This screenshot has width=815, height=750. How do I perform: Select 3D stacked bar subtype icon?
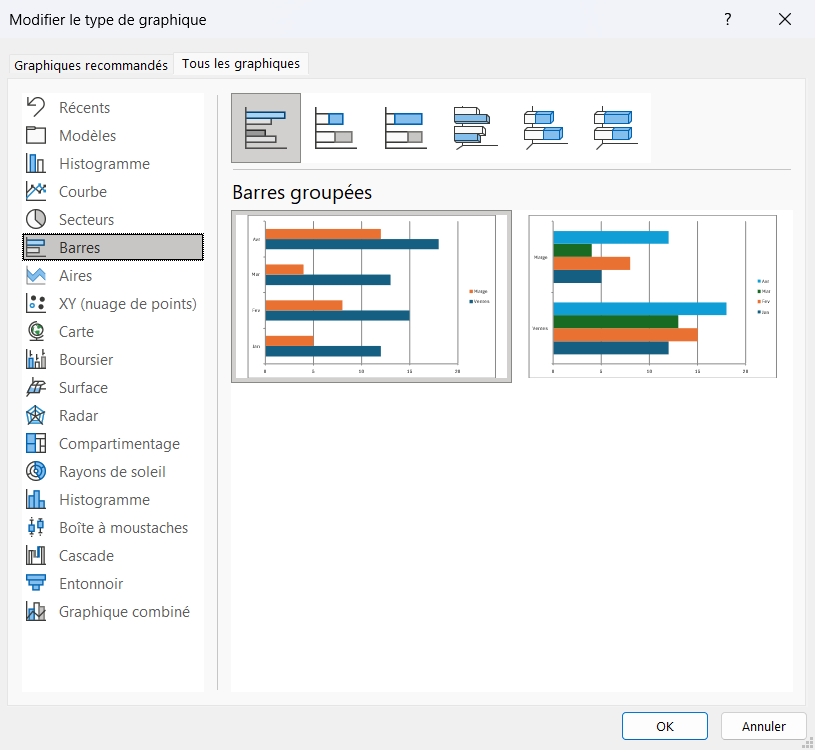click(x=545, y=128)
